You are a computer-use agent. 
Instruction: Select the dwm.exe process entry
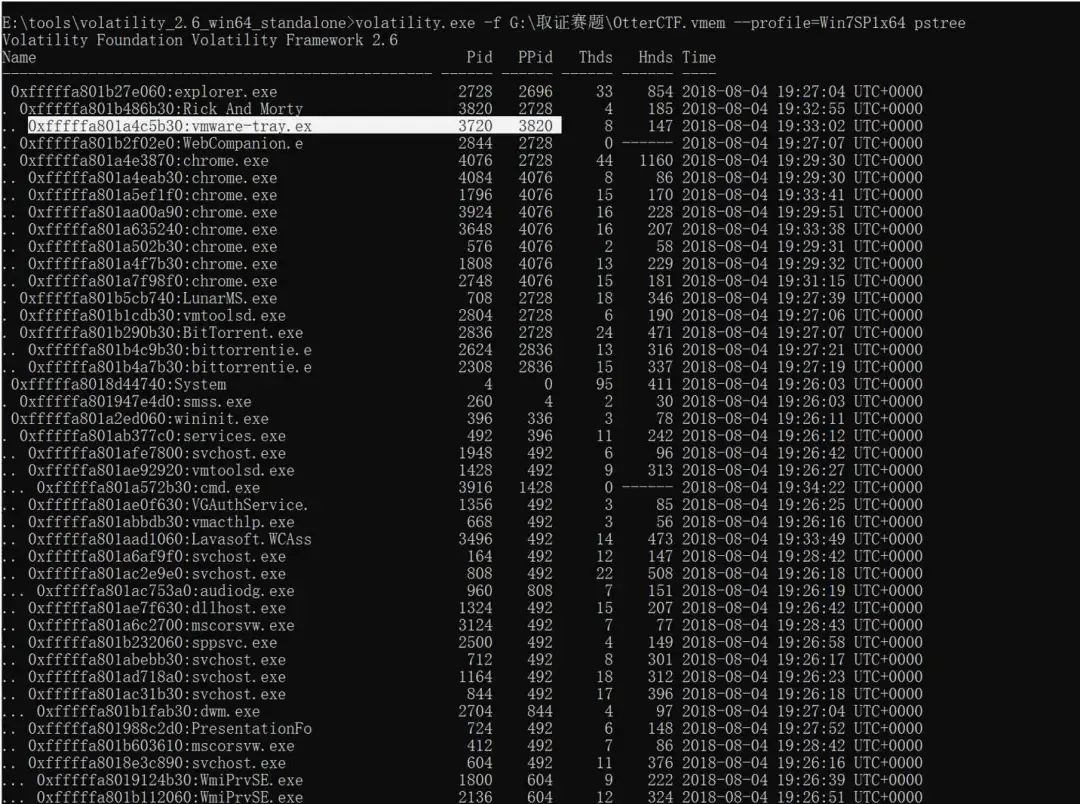[148, 712]
